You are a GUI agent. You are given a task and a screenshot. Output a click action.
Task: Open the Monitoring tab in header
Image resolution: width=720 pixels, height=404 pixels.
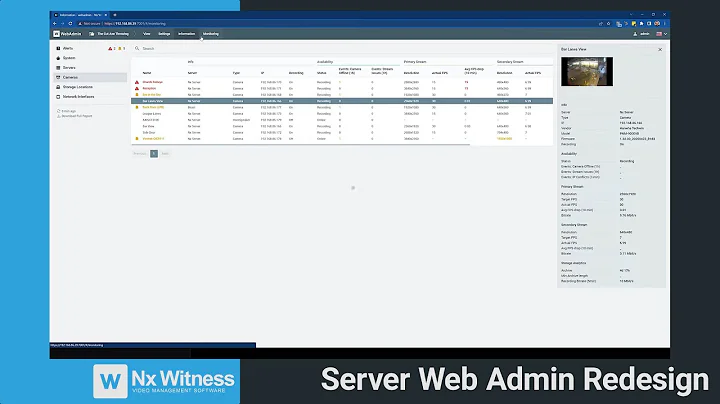coord(211,34)
